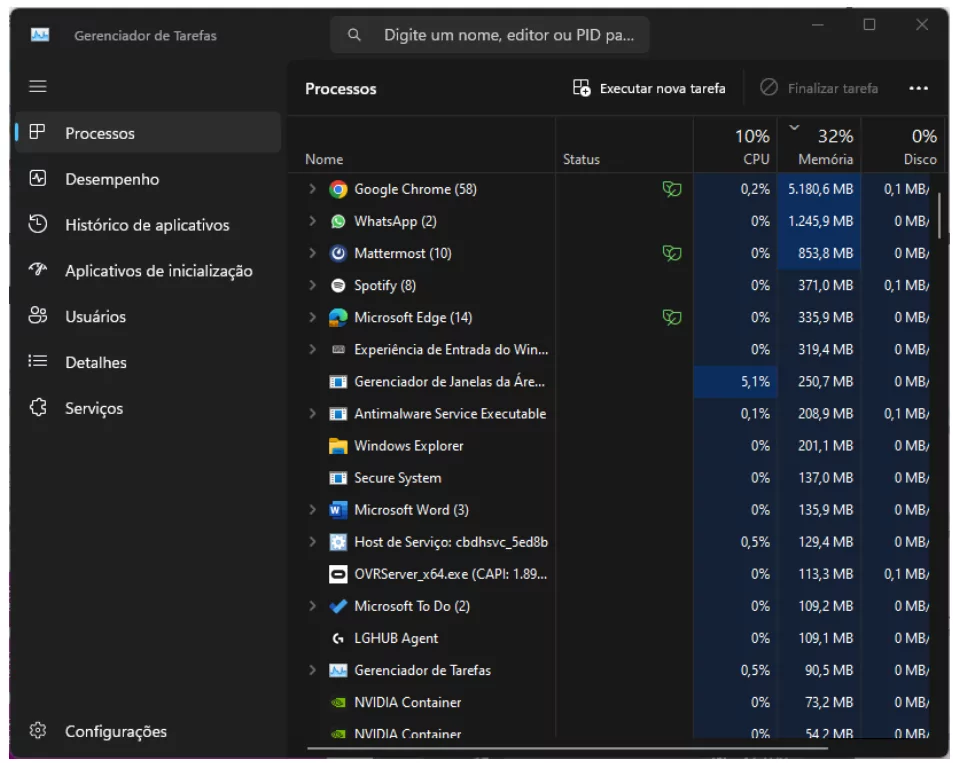The height and width of the screenshot is (763, 953).
Task: Open the more options ellipsis menu
Action: pos(918,88)
